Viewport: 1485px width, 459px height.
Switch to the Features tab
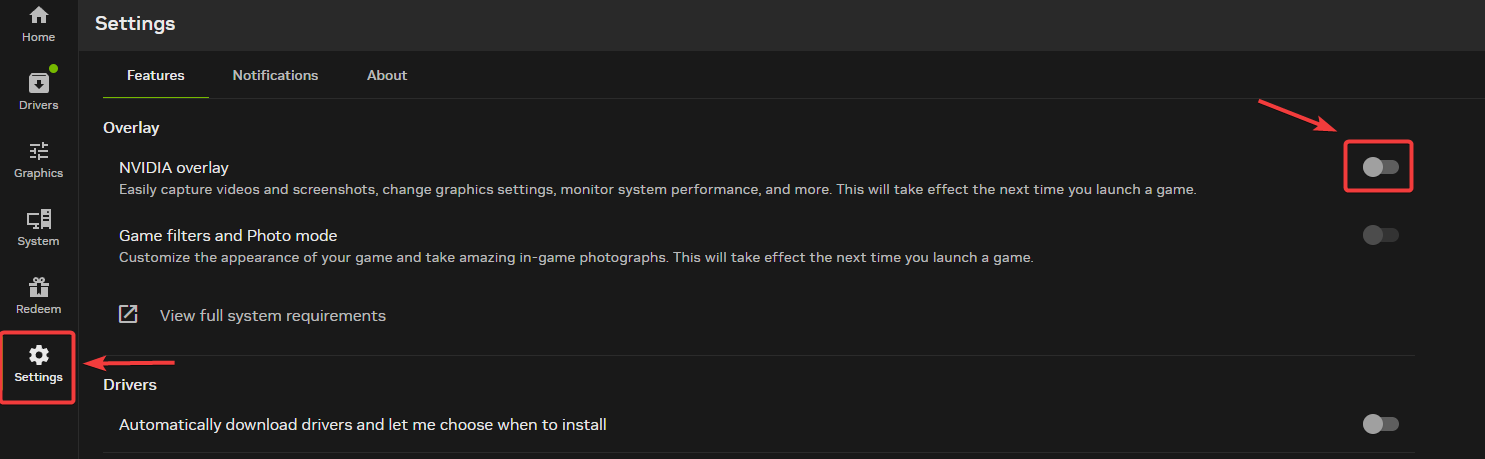[156, 75]
